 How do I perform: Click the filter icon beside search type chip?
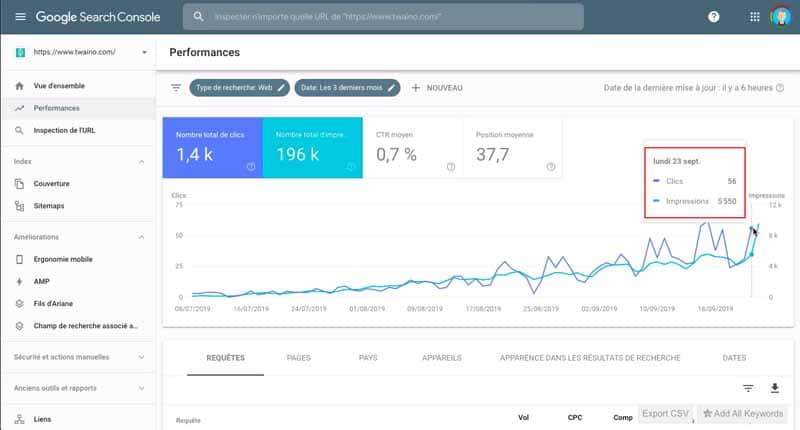[x=176, y=88]
